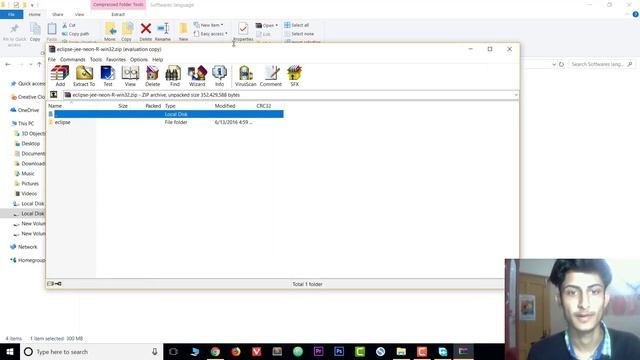Image resolution: width=640 pixels, height=360 pixels.
Task: Click the View file toolbar icon
Action: click(130, 76)
